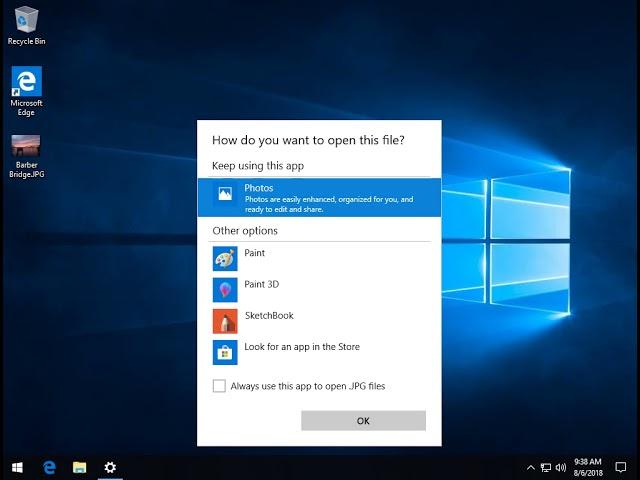This screenshot has width=640, height=480.
Task: Select the Photos app icon
Action: pyautogui.click(x=225, y=193)
